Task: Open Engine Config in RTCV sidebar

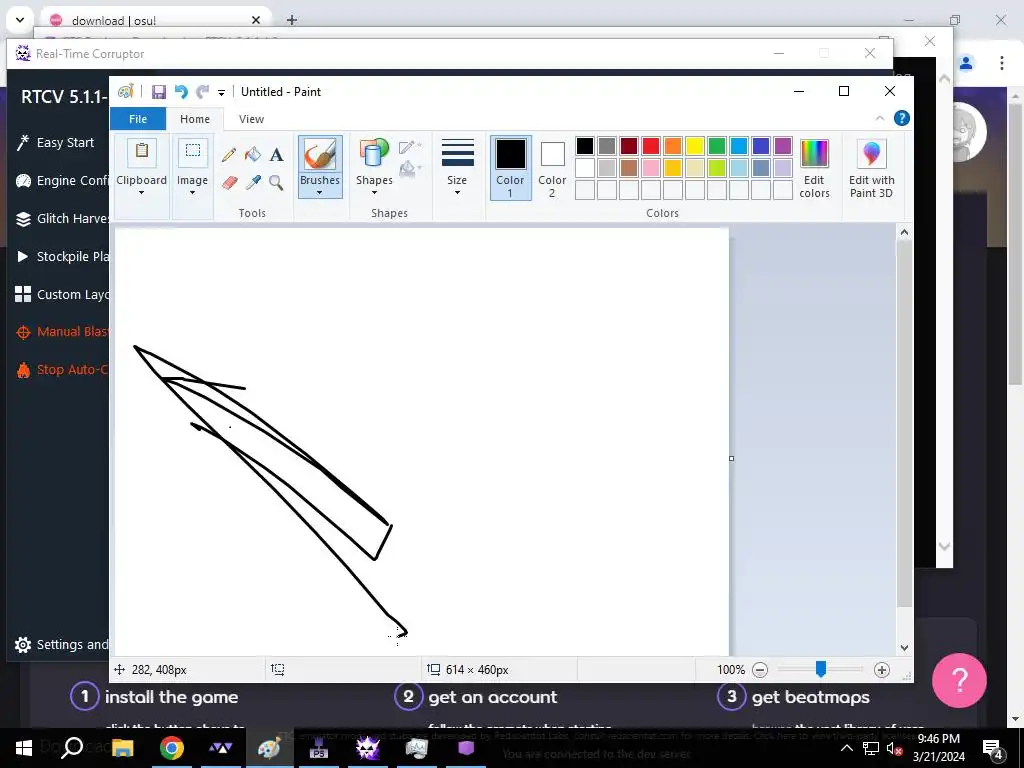Action: pos(61,180)
